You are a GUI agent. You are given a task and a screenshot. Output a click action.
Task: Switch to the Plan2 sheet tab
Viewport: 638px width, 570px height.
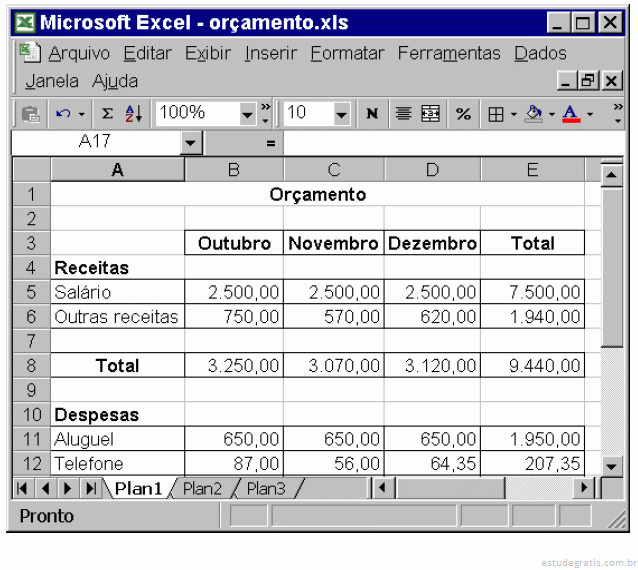(202, 488)
